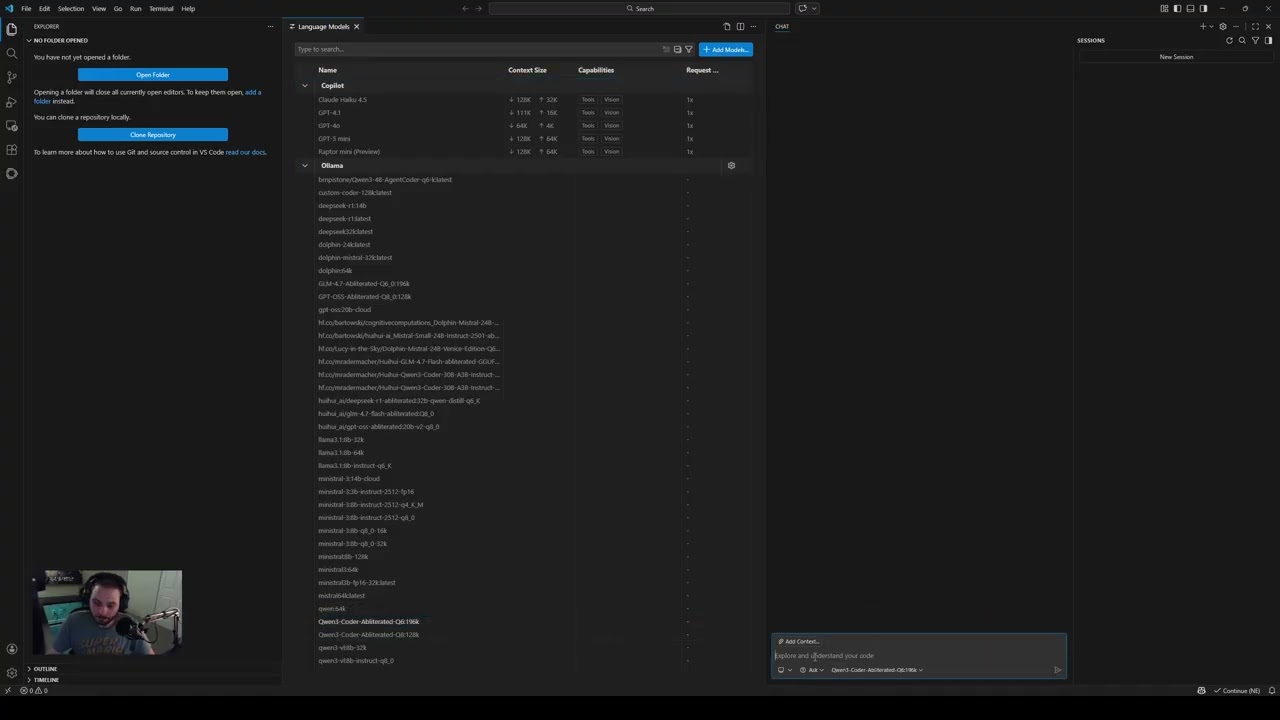Customize layout icon in title bar
Viewport: 1280px width, 720px height.
click(x=1164, y=8)
